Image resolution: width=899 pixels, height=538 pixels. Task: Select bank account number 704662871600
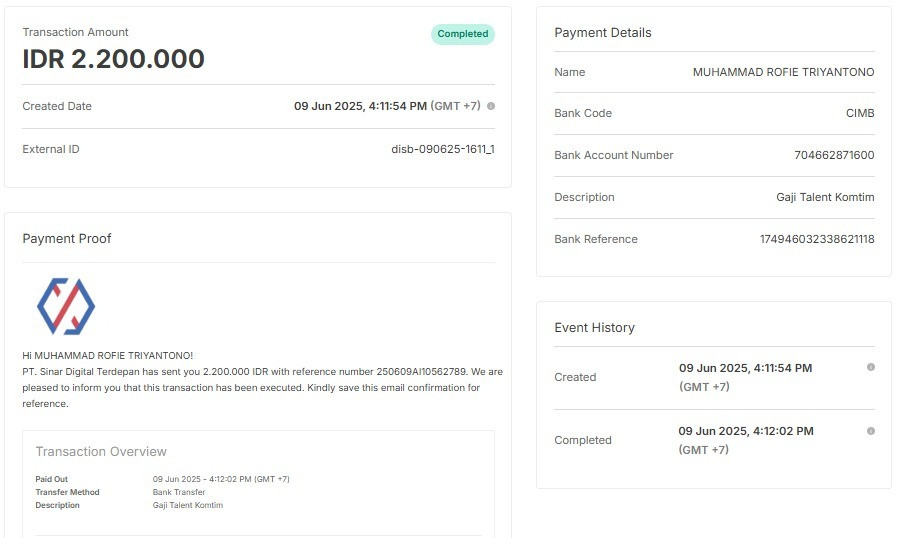(x=834, y=155)
